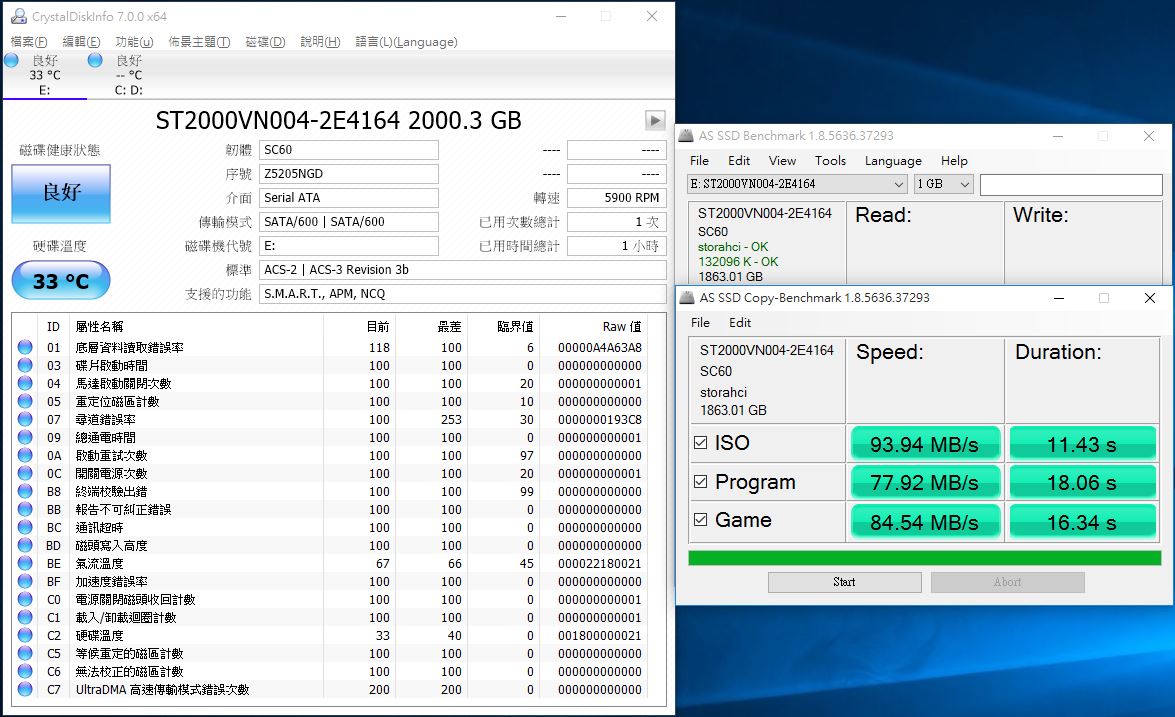Screen dimensions: 1175x717
Task: Click status orb for attribute ID C5
Action: (x=25, y=653)
